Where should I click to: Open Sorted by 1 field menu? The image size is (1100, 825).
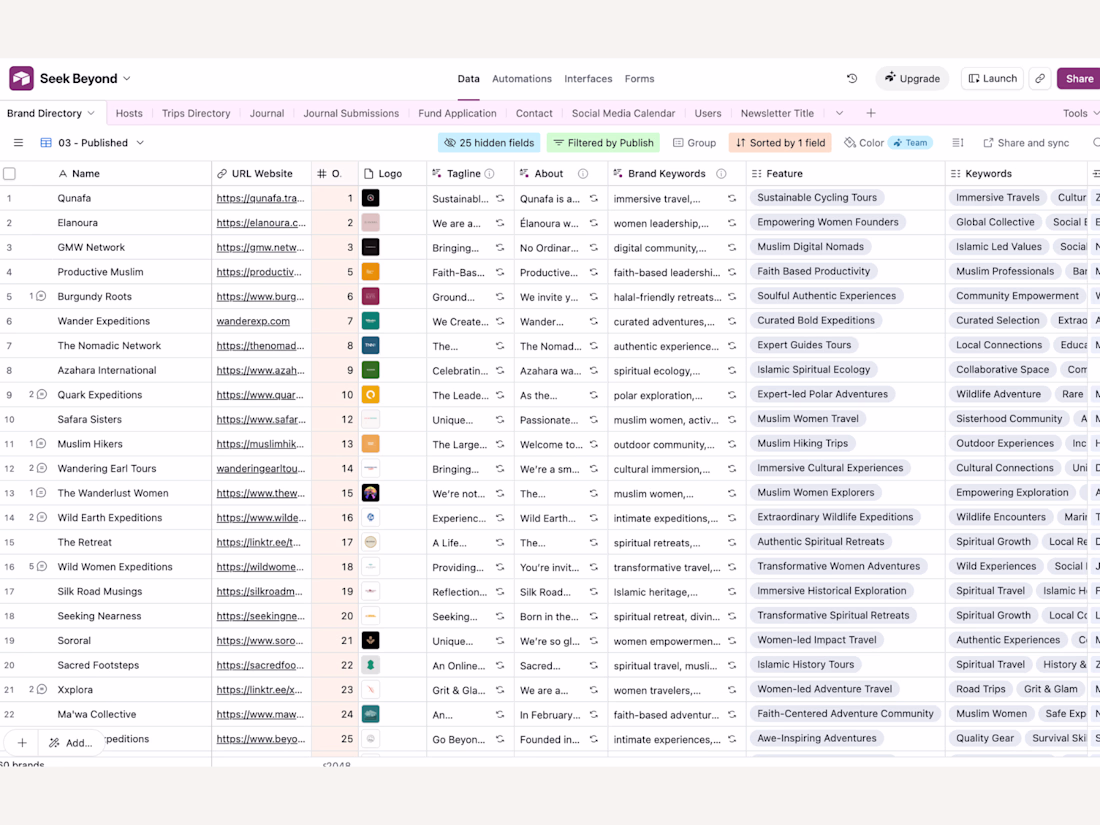pos(780,142)
